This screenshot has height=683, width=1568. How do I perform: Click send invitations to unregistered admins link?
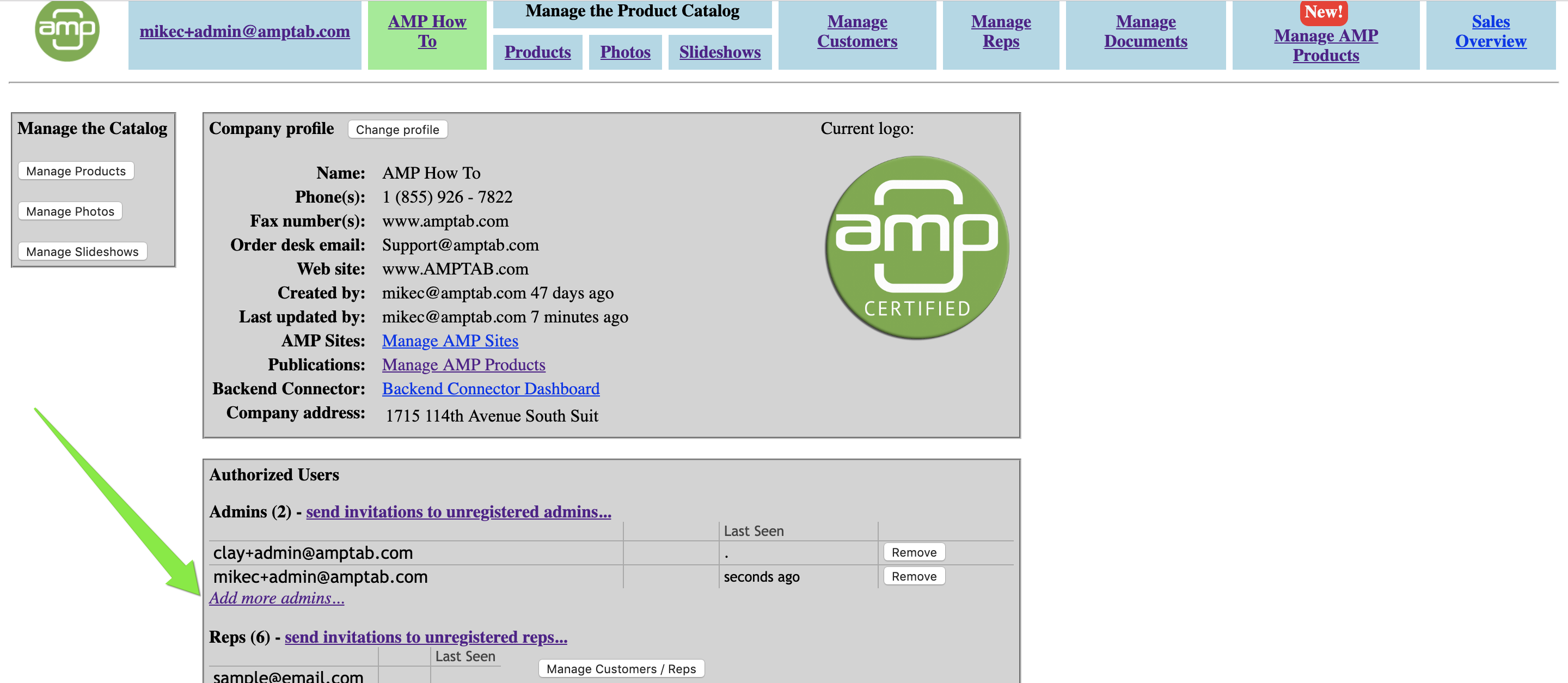tap(458, 512)
